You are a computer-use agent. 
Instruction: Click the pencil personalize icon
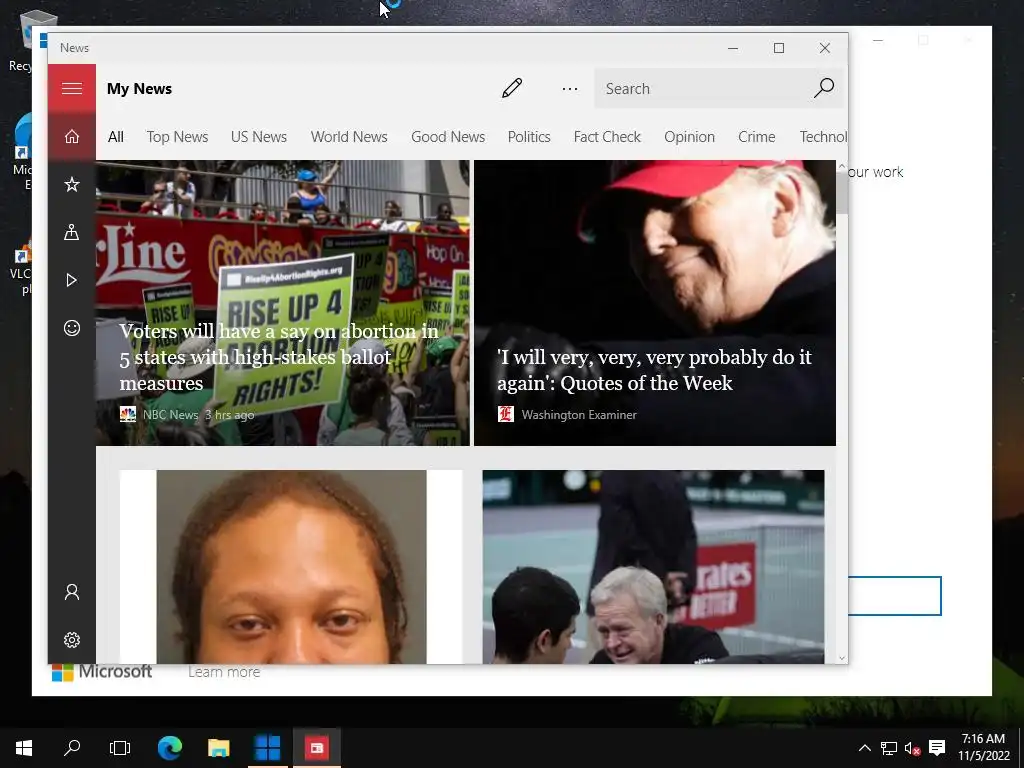[x=512, y=88]
